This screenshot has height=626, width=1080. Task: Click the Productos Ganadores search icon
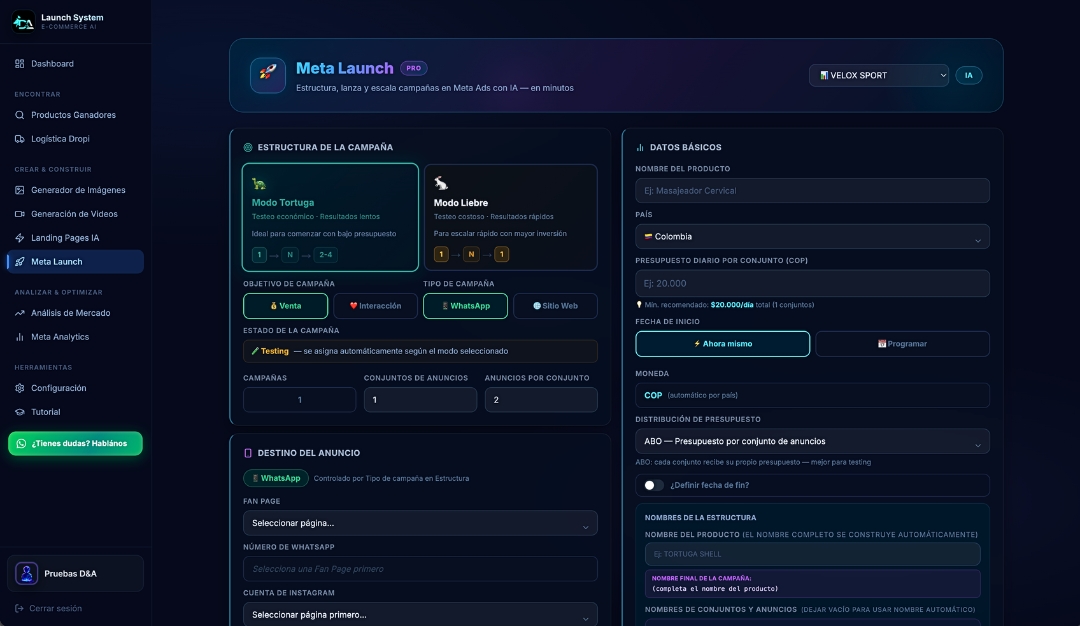pyautogui.click(x=19, y=115)
